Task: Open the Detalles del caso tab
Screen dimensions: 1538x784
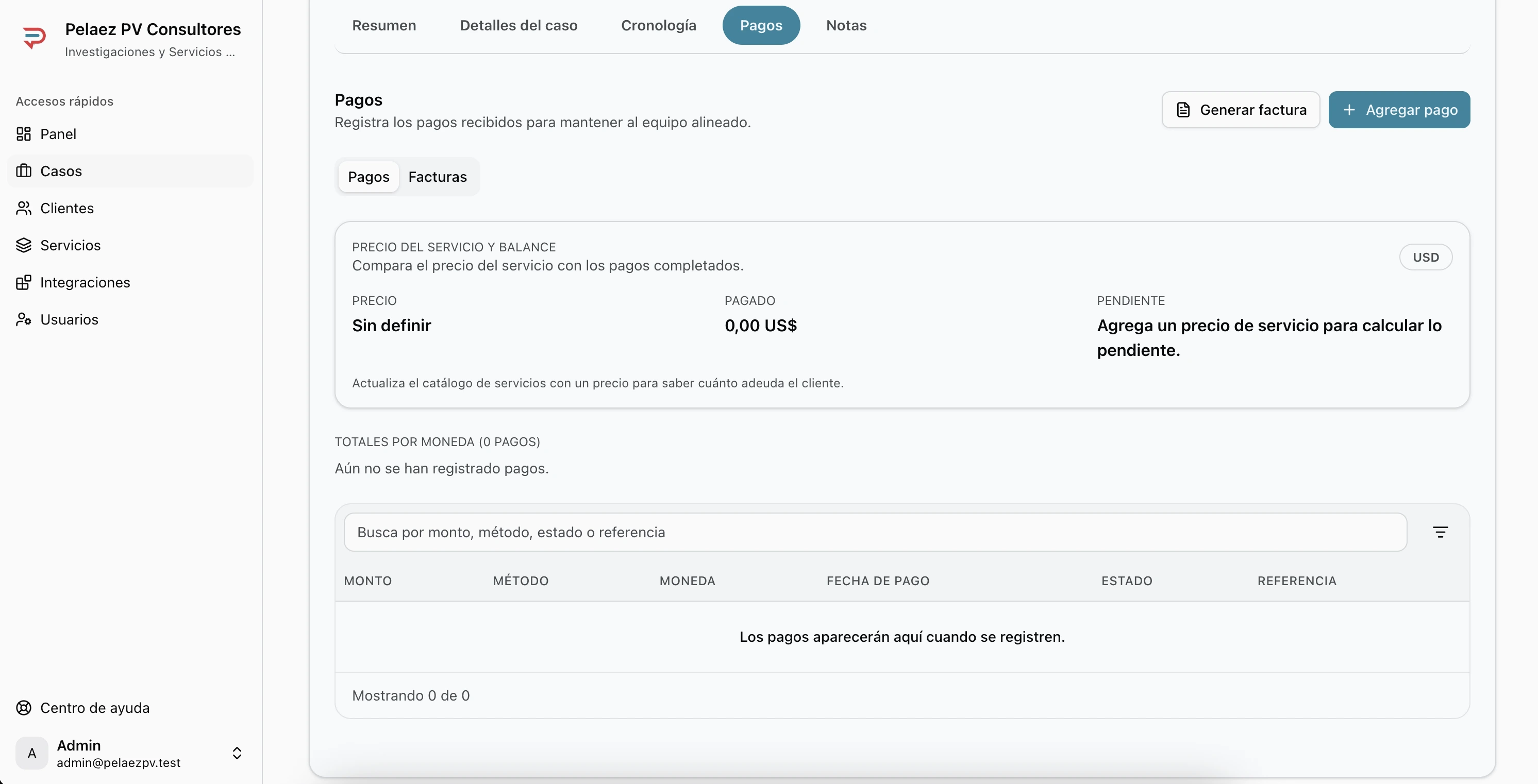Action: pyautogui.click(x=518, y=25)
